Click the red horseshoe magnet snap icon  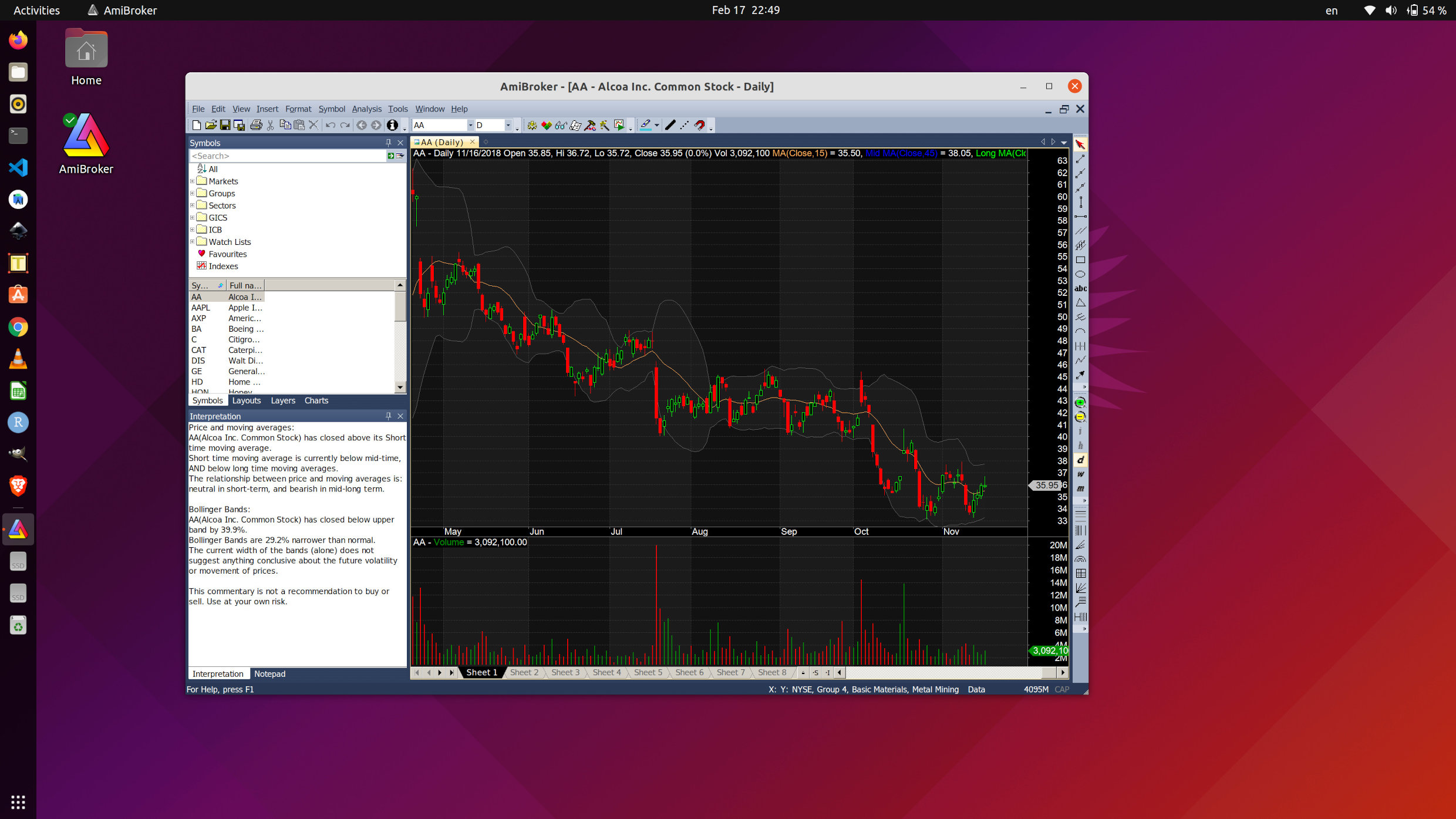click(x=699, y=125)
